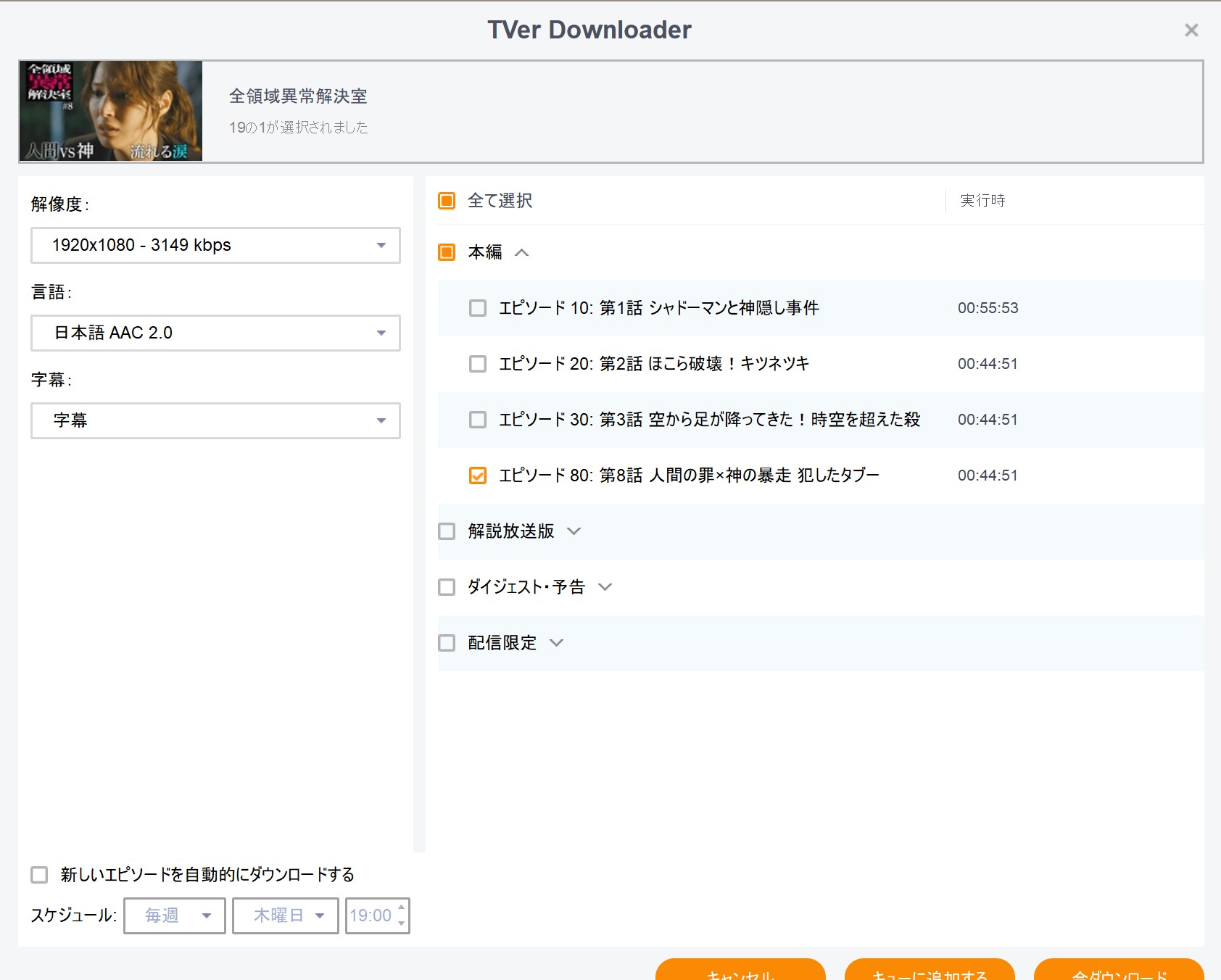Screen dimensions: 1221x980
Task: Click the 19の1が選択されました status text
Action: coord(299,128)
